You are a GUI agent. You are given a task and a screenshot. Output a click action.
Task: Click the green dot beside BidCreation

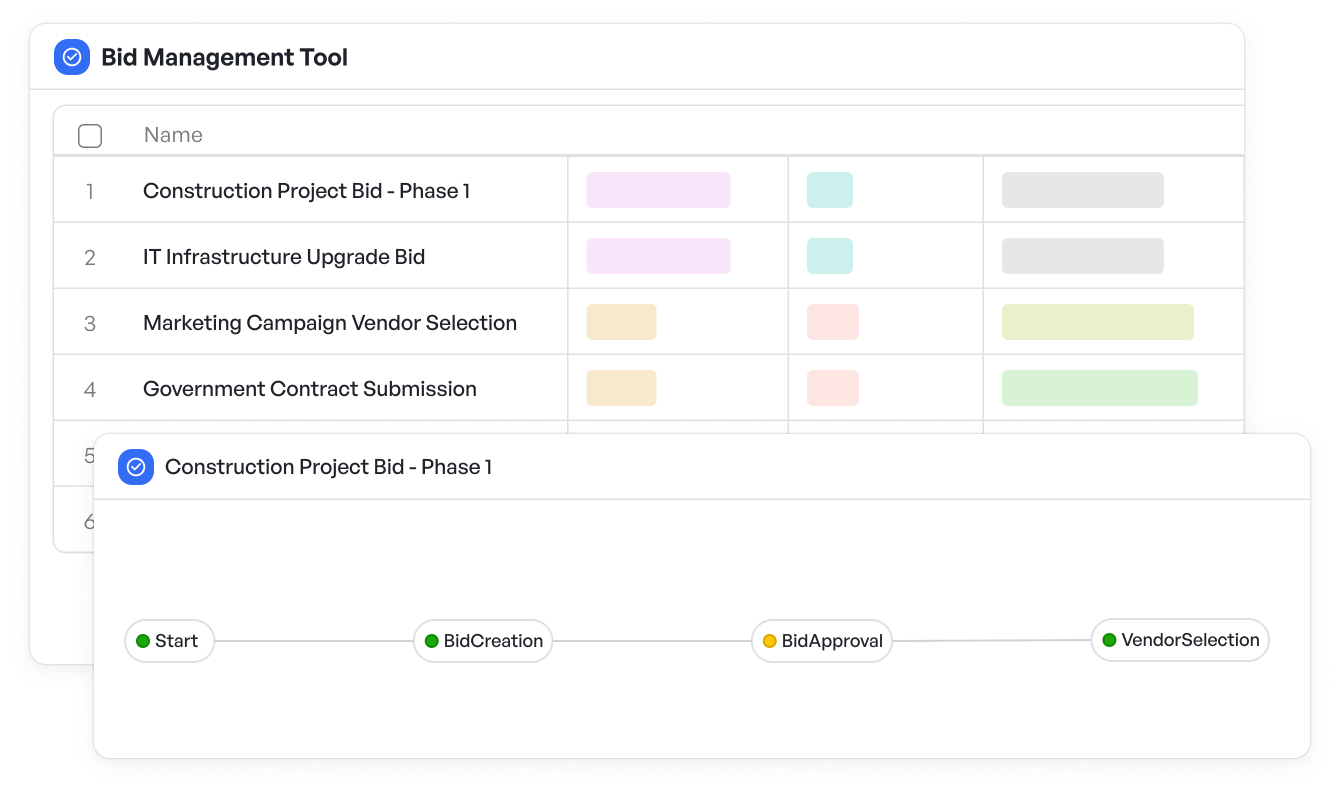pos(432,641)
